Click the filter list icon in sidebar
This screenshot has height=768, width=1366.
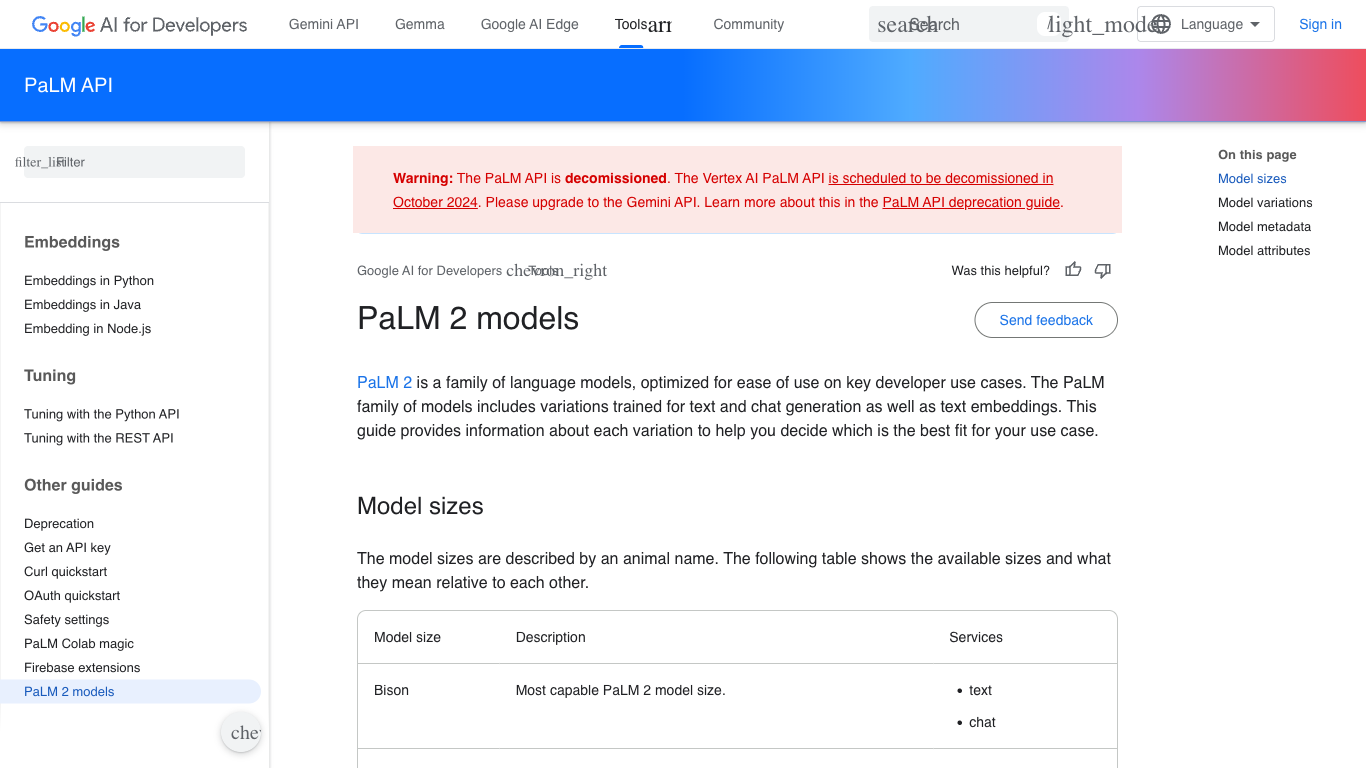click(x=36, y=162)
